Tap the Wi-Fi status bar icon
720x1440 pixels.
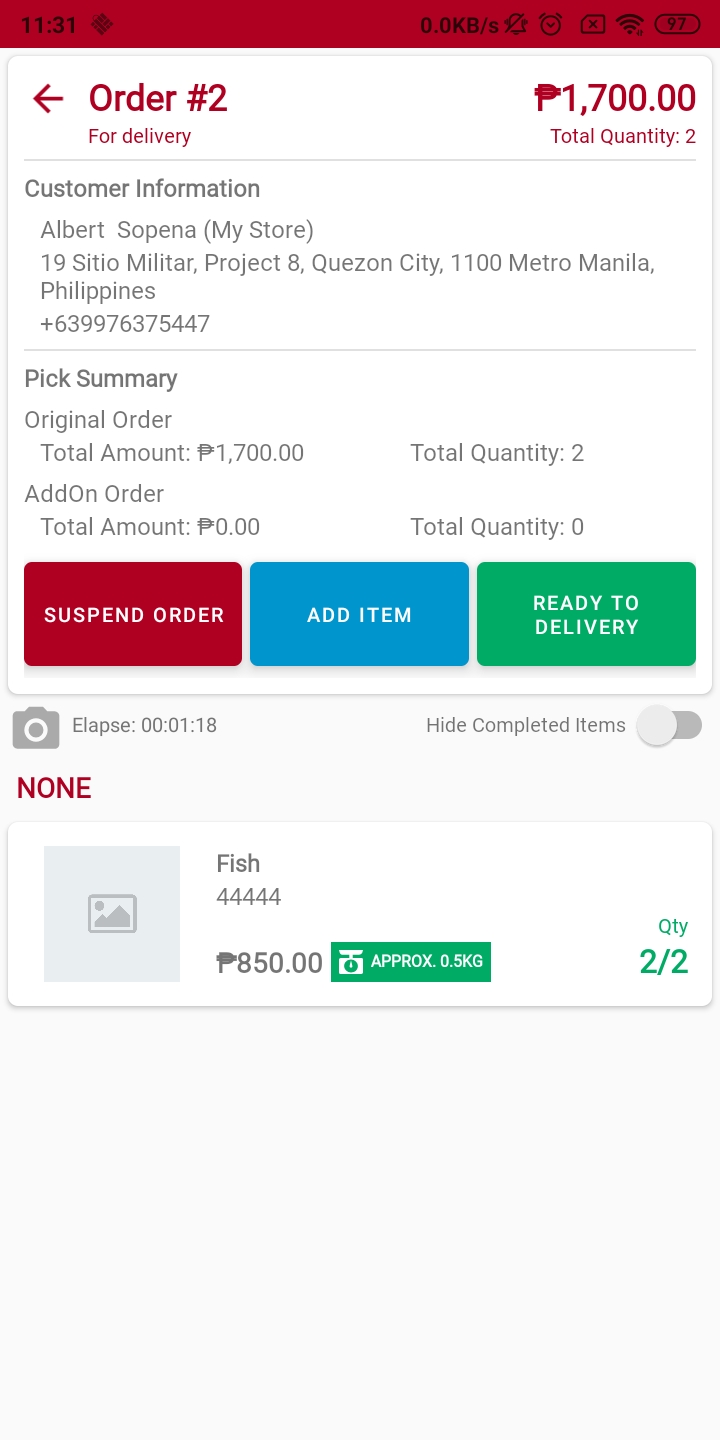[629, 24]
